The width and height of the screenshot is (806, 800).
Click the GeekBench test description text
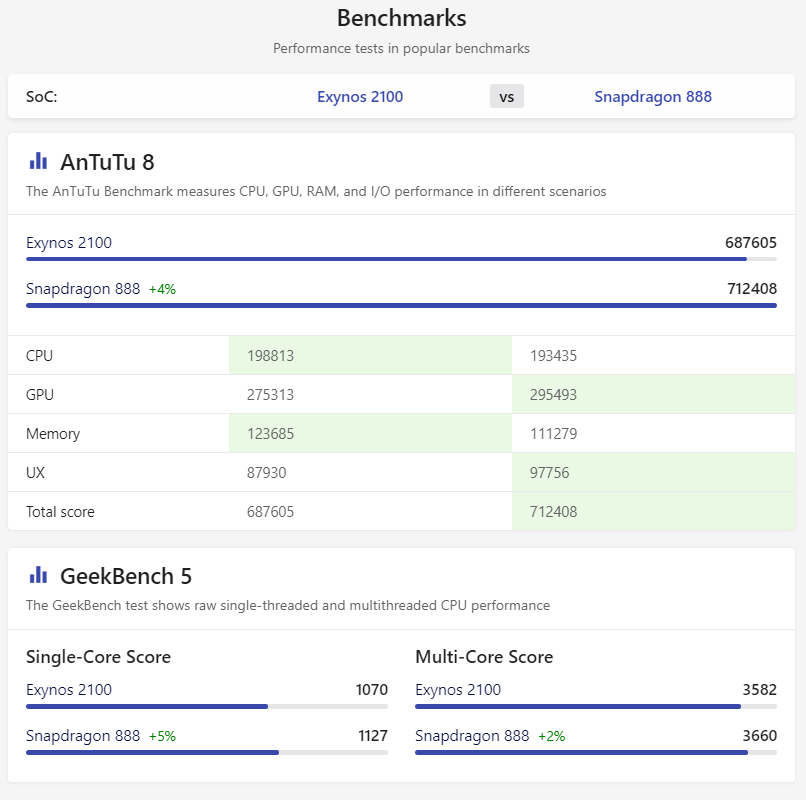pos(288,605)
